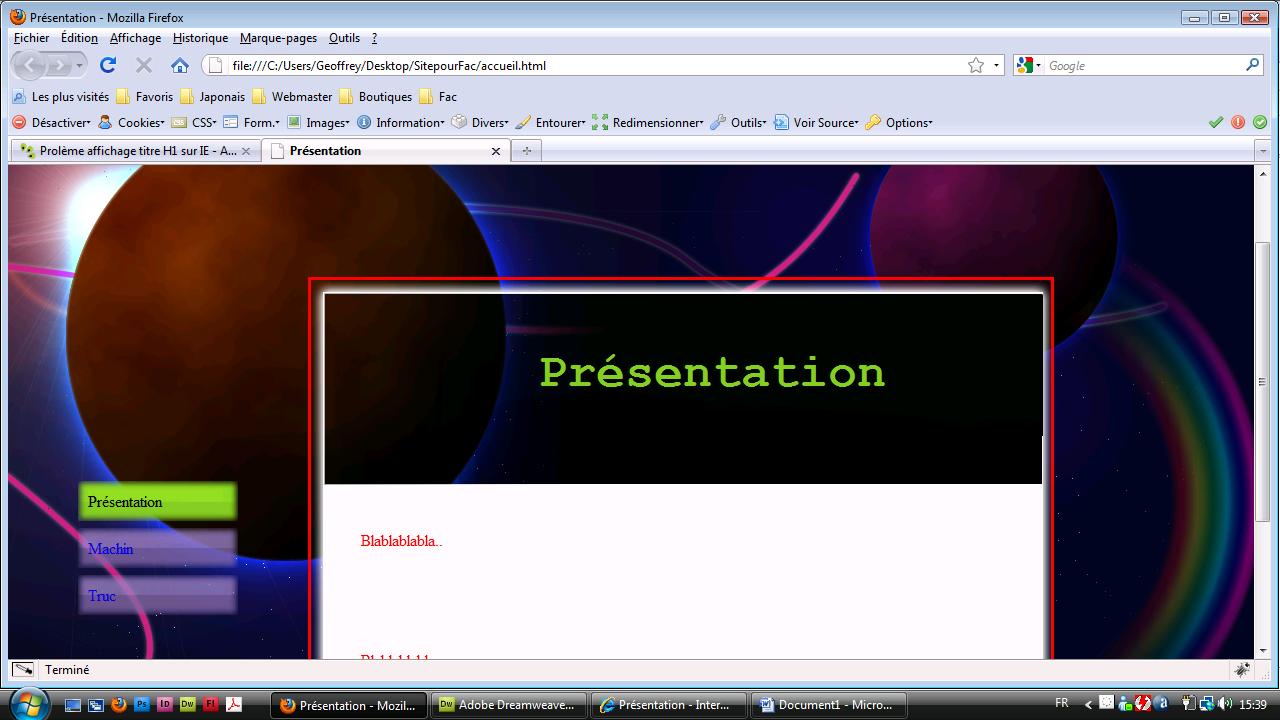The height and width of the screenshot is (720, 1280).
Task: Expand the Options developer toolbar menu
Action: click(x=899, y=123)
